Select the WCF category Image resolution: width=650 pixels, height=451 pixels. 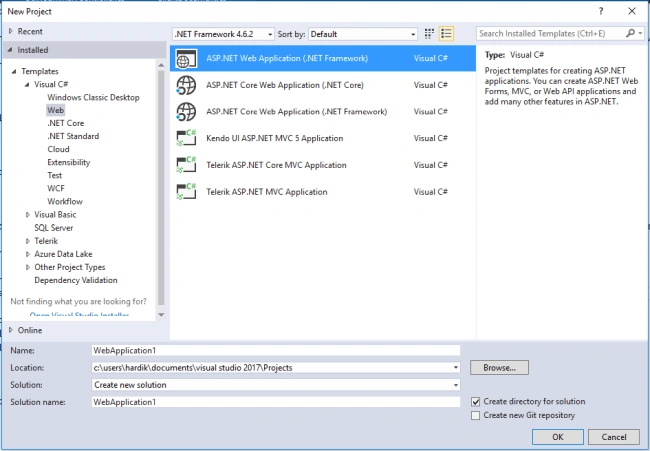pyautogui.click(x=56, y=189)
